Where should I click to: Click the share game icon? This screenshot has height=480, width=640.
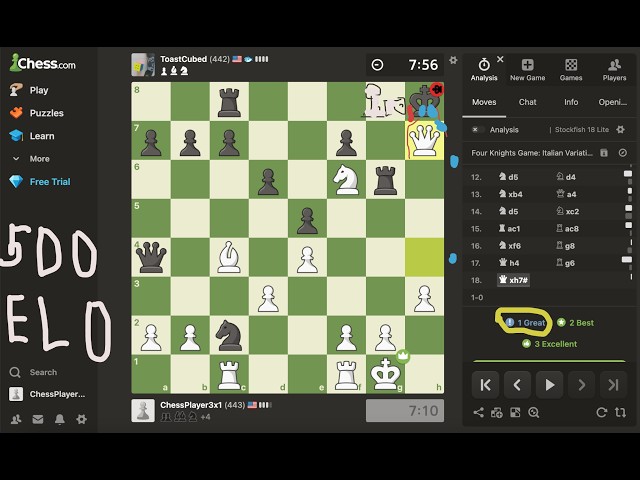click(x=478, y=412)
